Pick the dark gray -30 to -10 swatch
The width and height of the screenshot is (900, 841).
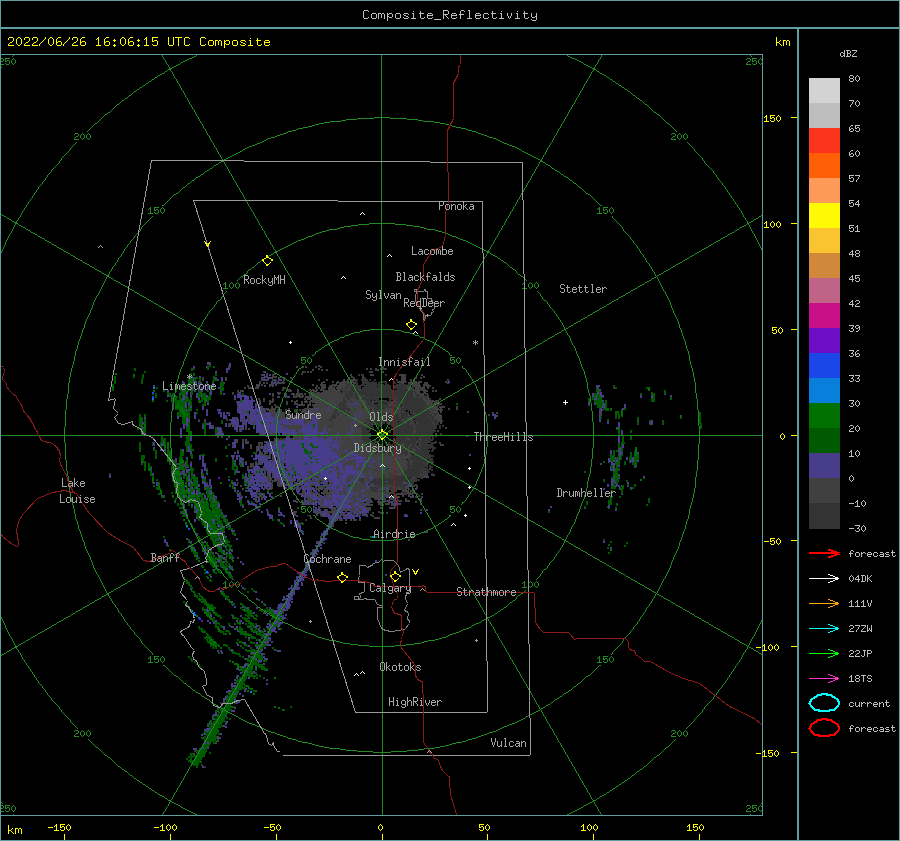824,516
